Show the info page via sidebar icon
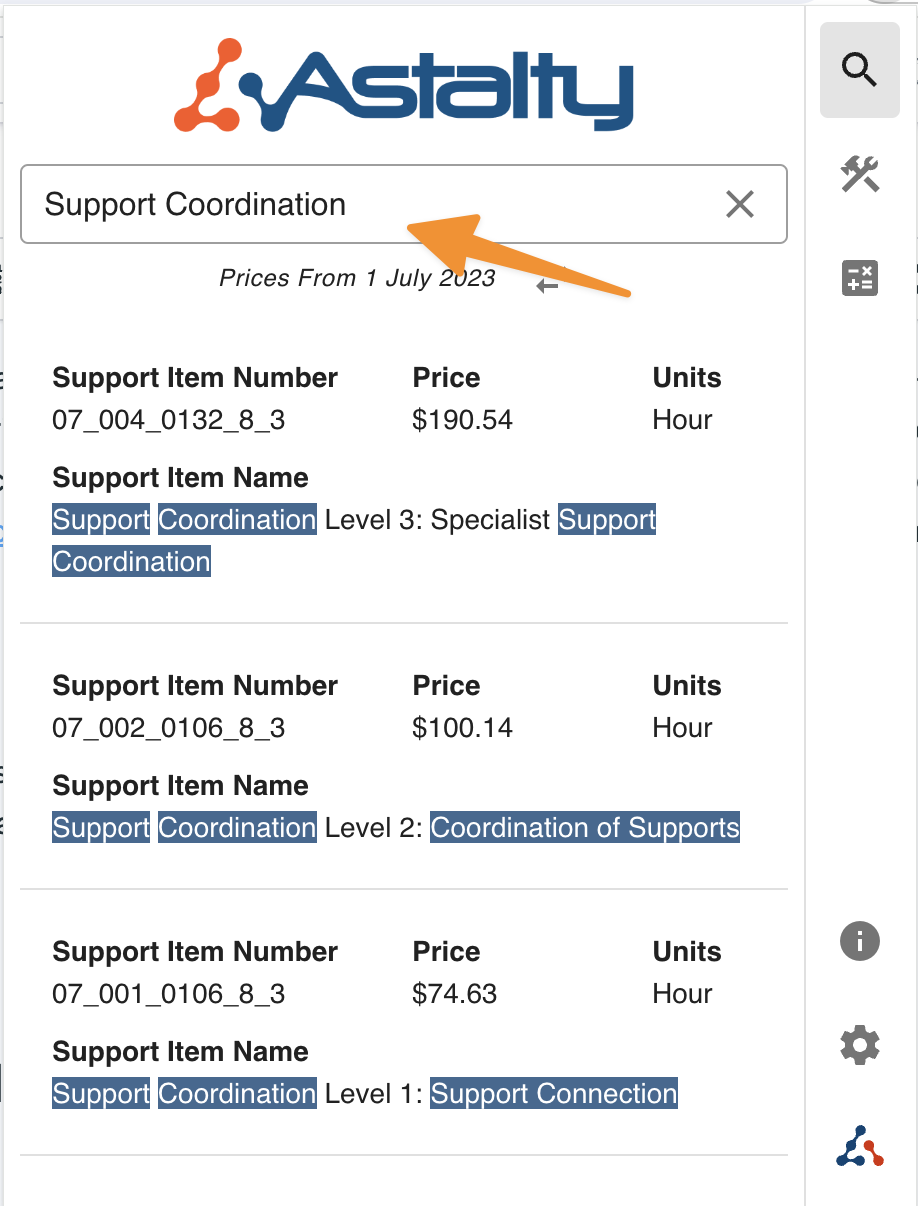Viewport: 918px width, 1206px height. [x=859, y=942]
